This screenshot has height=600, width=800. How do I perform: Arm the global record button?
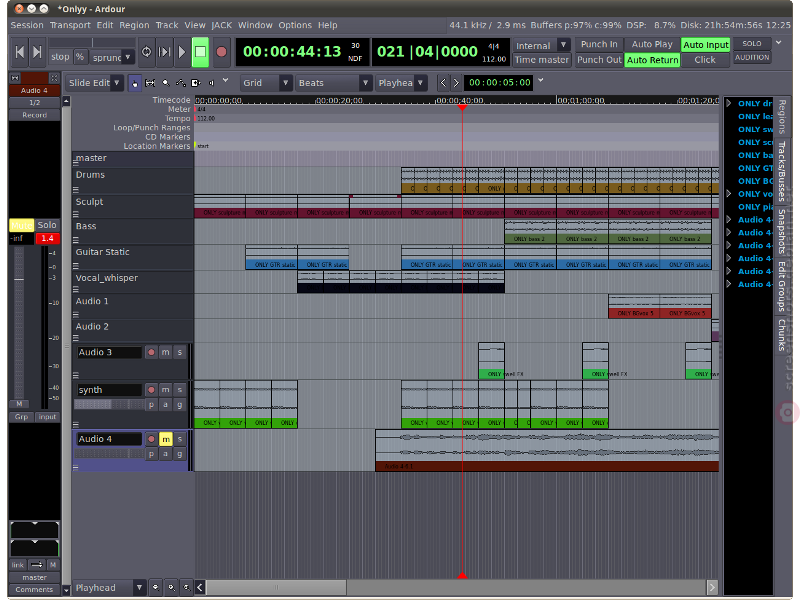[x=221, y=52]
